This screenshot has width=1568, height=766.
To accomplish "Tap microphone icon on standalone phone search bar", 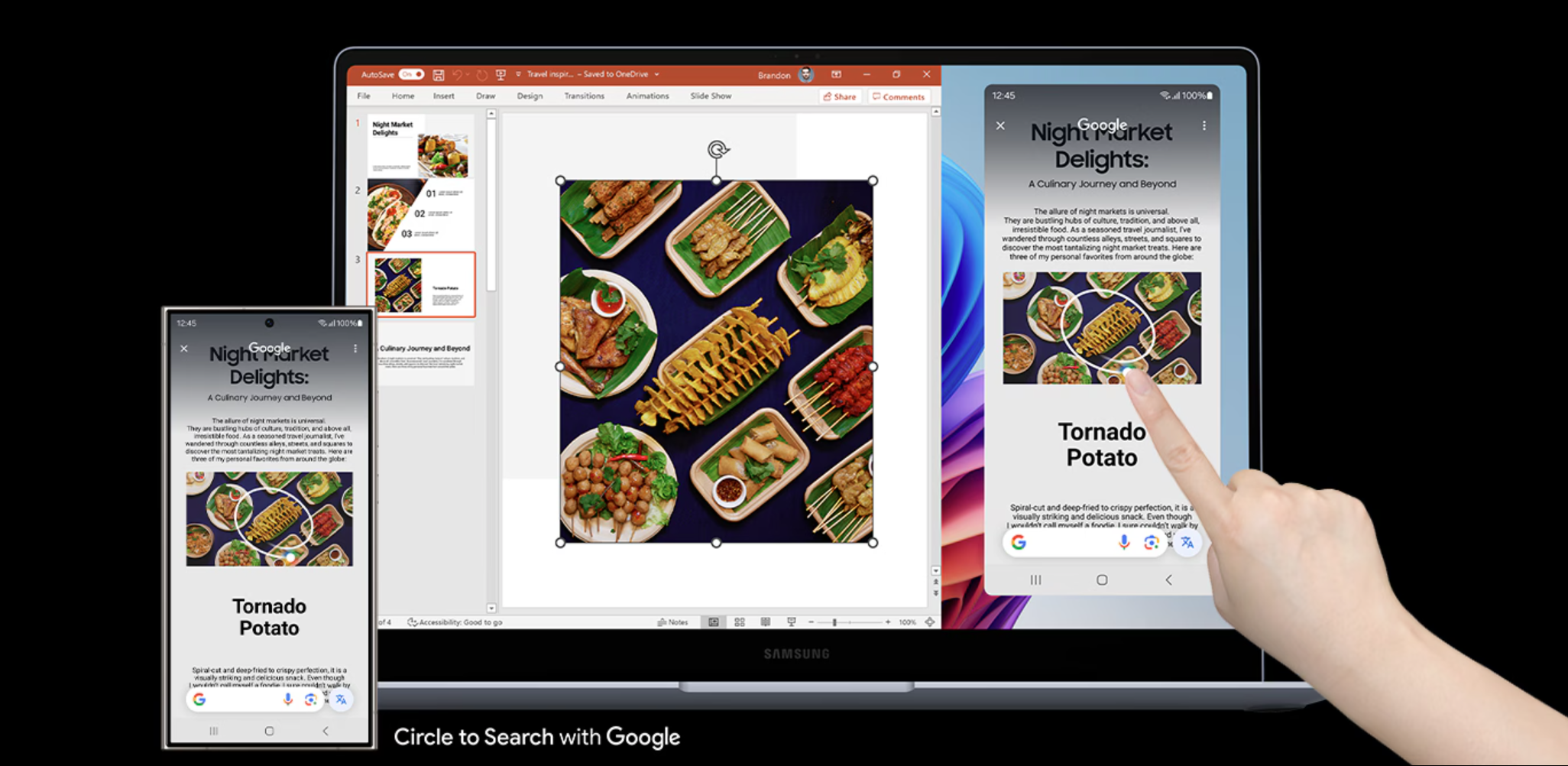I will pos(287,699).
